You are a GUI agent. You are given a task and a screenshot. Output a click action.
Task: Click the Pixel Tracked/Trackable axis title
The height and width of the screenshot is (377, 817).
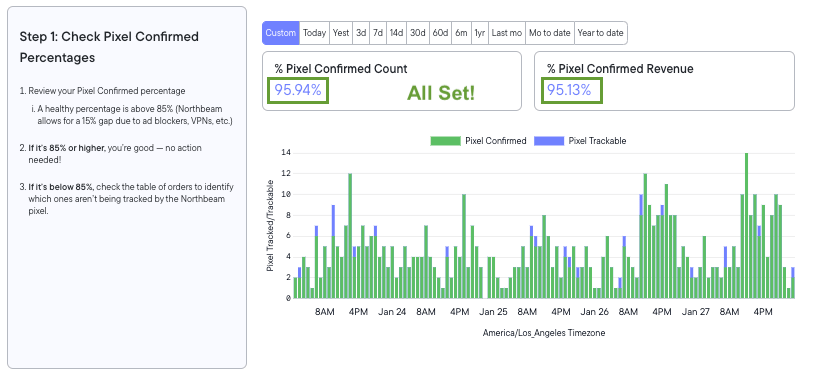(x=270, y=225)
